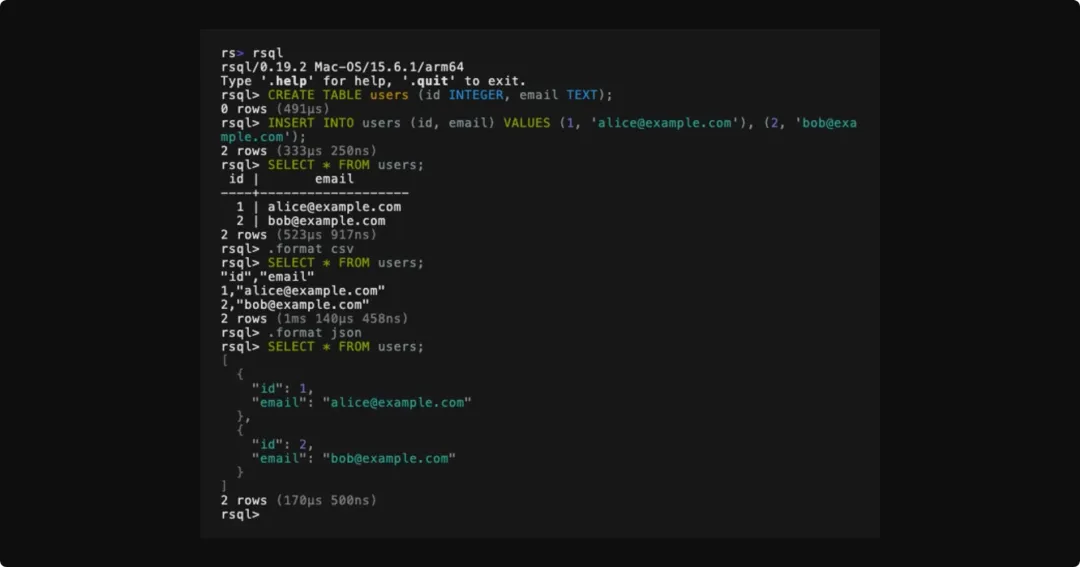
Task: Click the '.format csv' command
Action: (311, 249)
